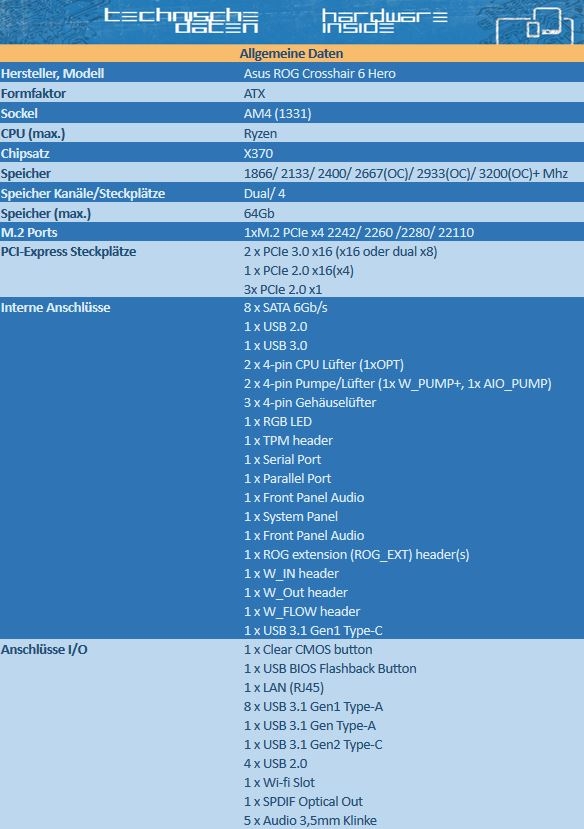Click the 'AM4 (1331)' socket value

coord(277,114)
